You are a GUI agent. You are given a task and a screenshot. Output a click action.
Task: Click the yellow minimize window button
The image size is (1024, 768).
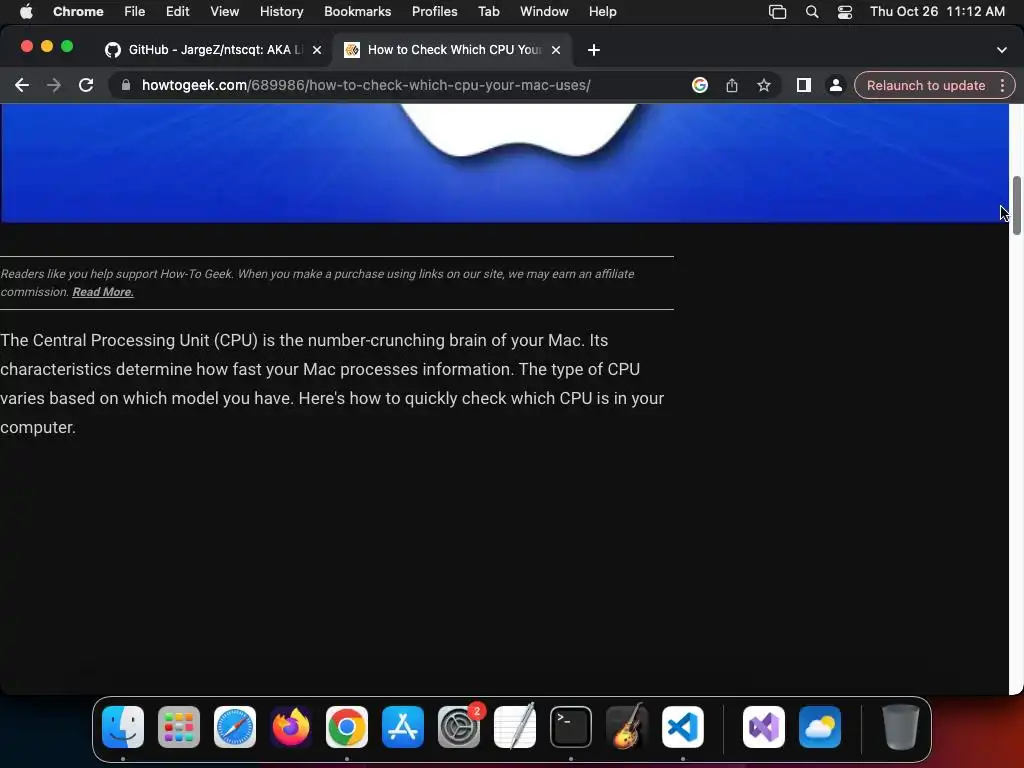47,46
